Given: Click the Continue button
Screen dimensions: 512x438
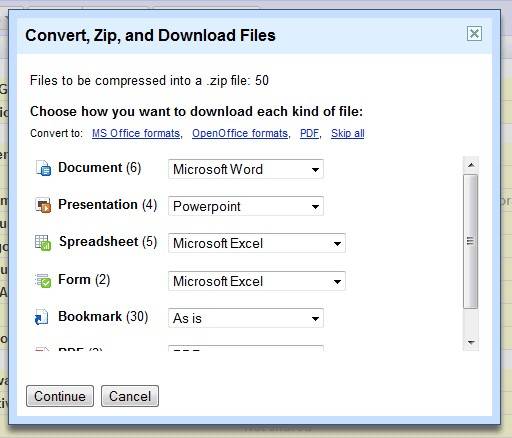Looking at the screenshot, I should tap(60, 396).
